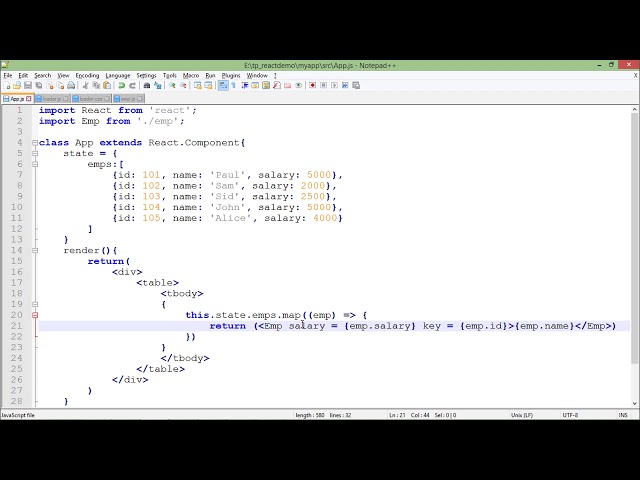This screenshot has height=480, width=640.
Task: Click the Start Recording macro icon
Action: pyautogui.click(x=312, y=86)
